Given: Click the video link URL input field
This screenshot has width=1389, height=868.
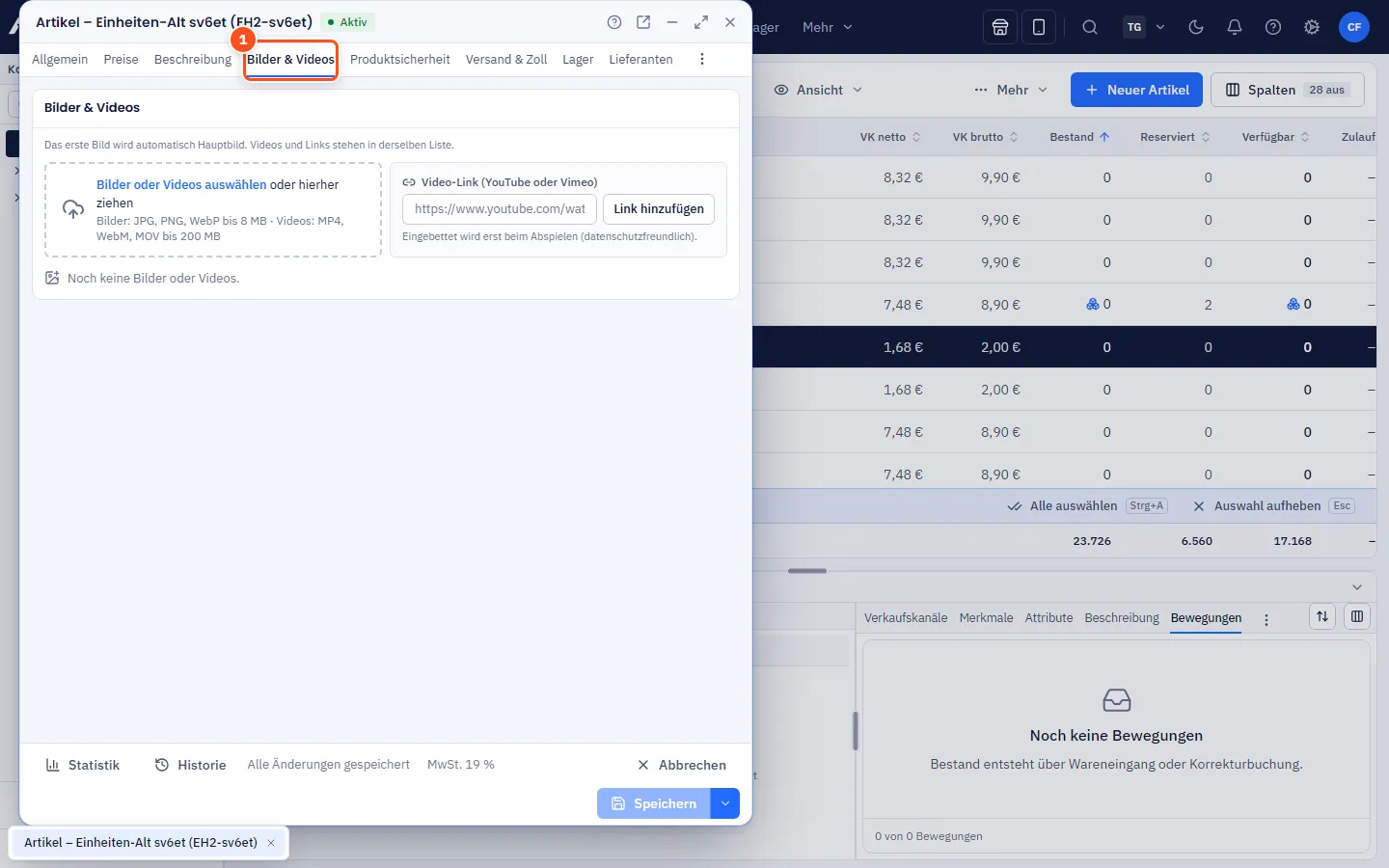Looking at the screenshot, I should (500, 209).
